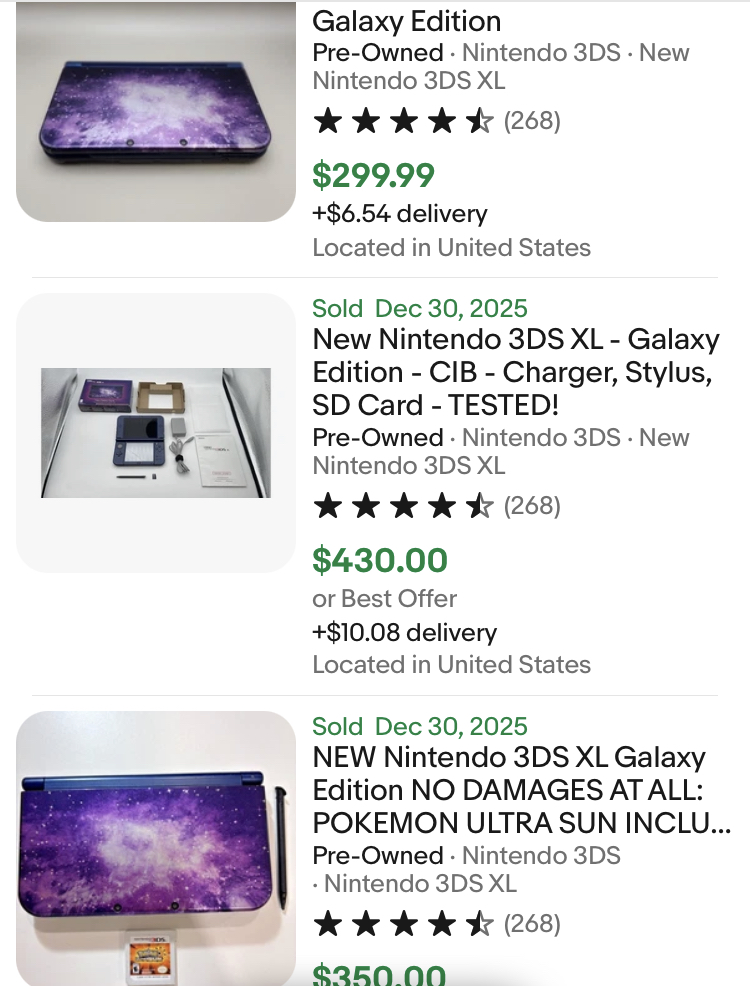
Task: Open the photo with Pokemon game cartridge
Action: click(155, 850)
